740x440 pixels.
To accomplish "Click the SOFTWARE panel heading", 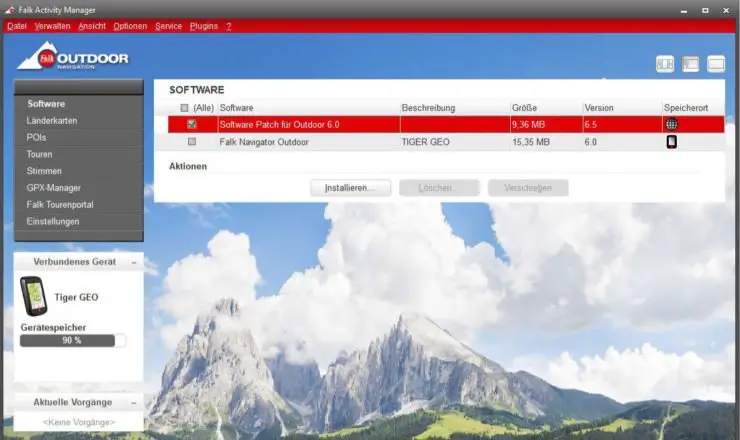I will click(x=197, y=90).
